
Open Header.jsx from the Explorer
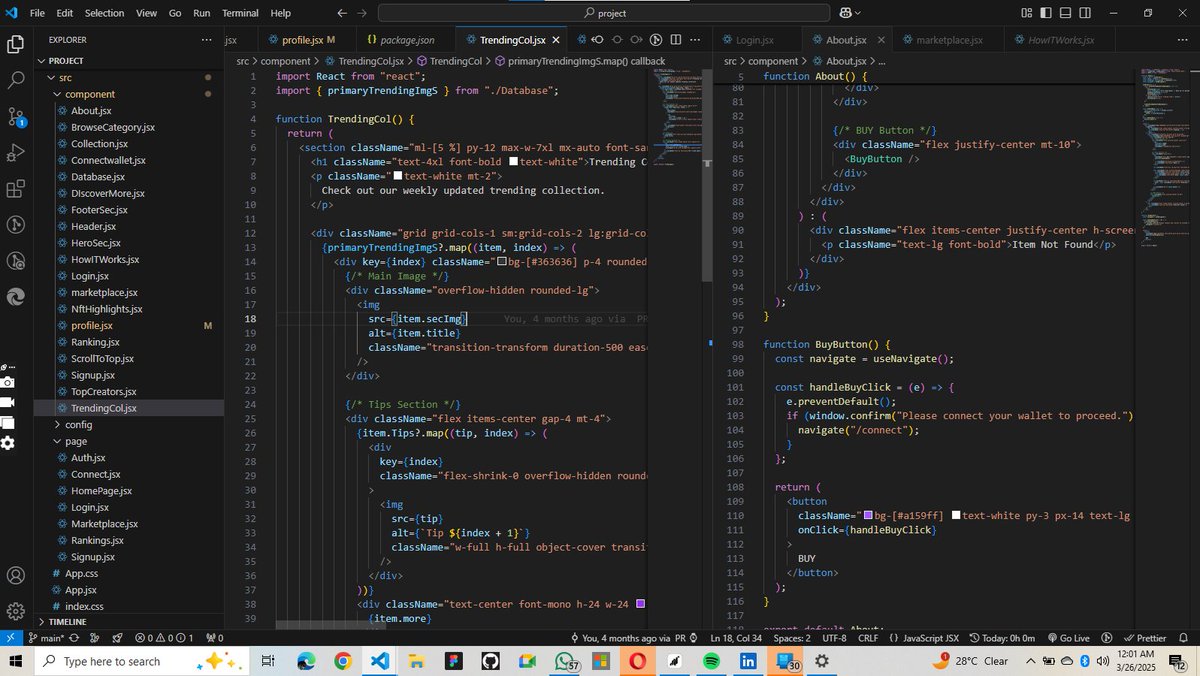pyautogui.click(x=94, y=226)
